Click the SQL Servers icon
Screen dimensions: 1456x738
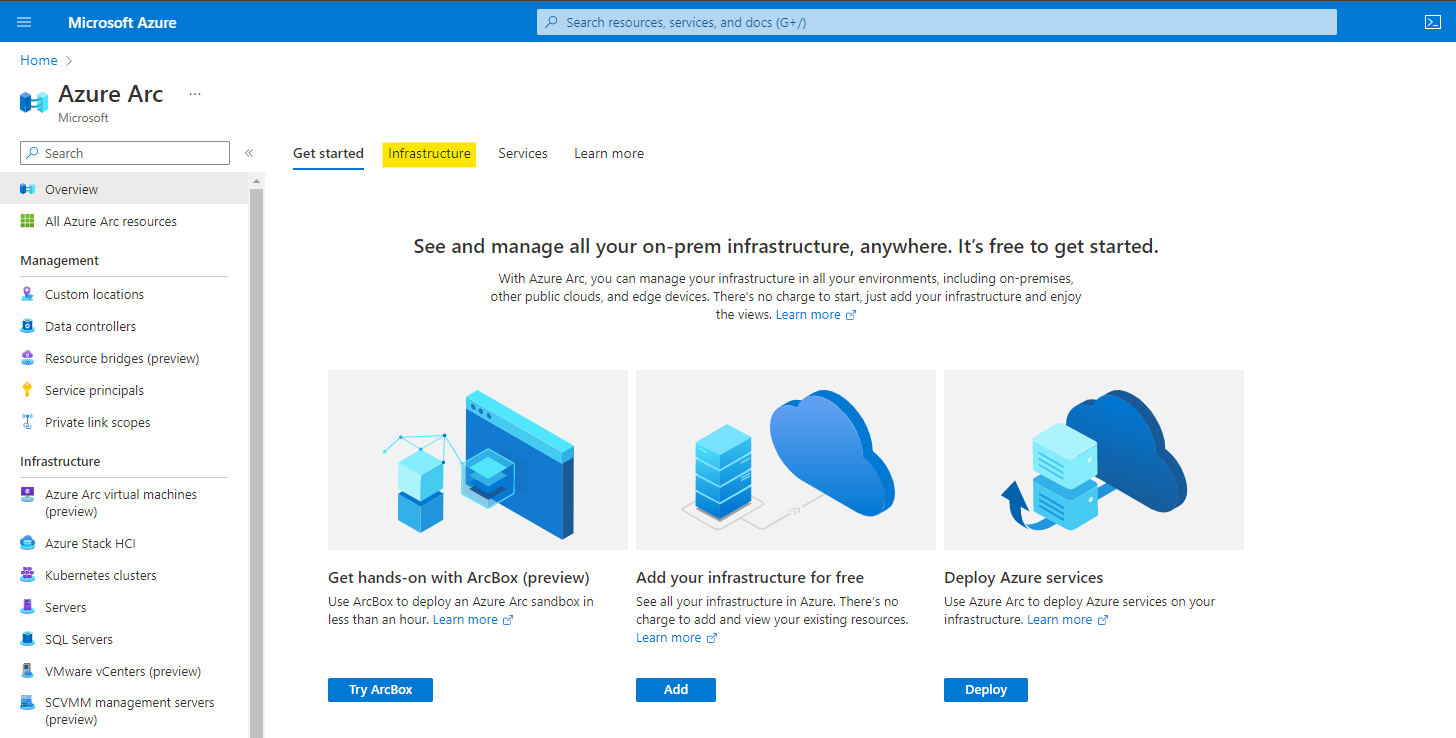27,639
